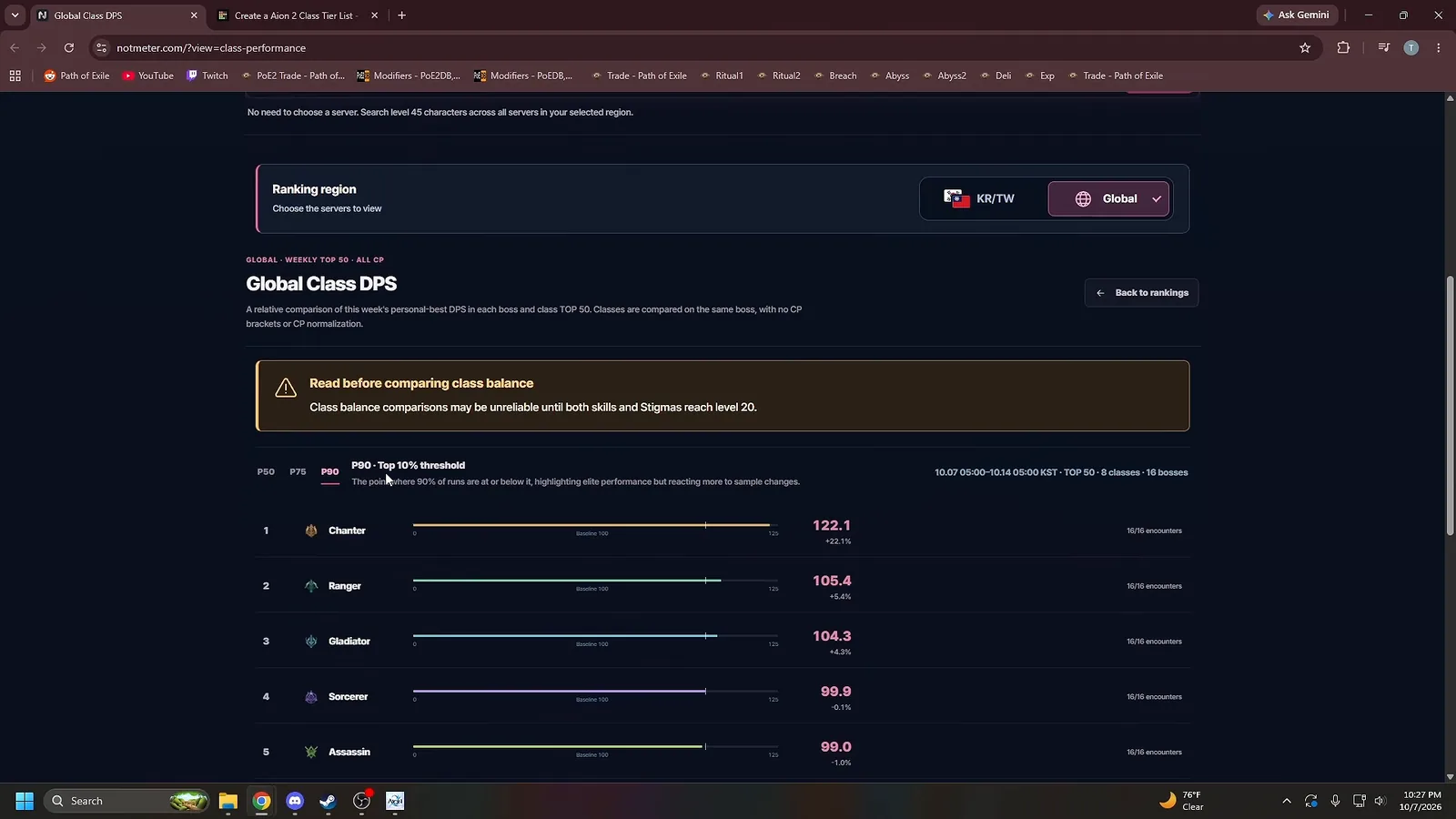
Task: Open the Twitch bookmark
Action: pyautogui.click(x=207, y=76)
